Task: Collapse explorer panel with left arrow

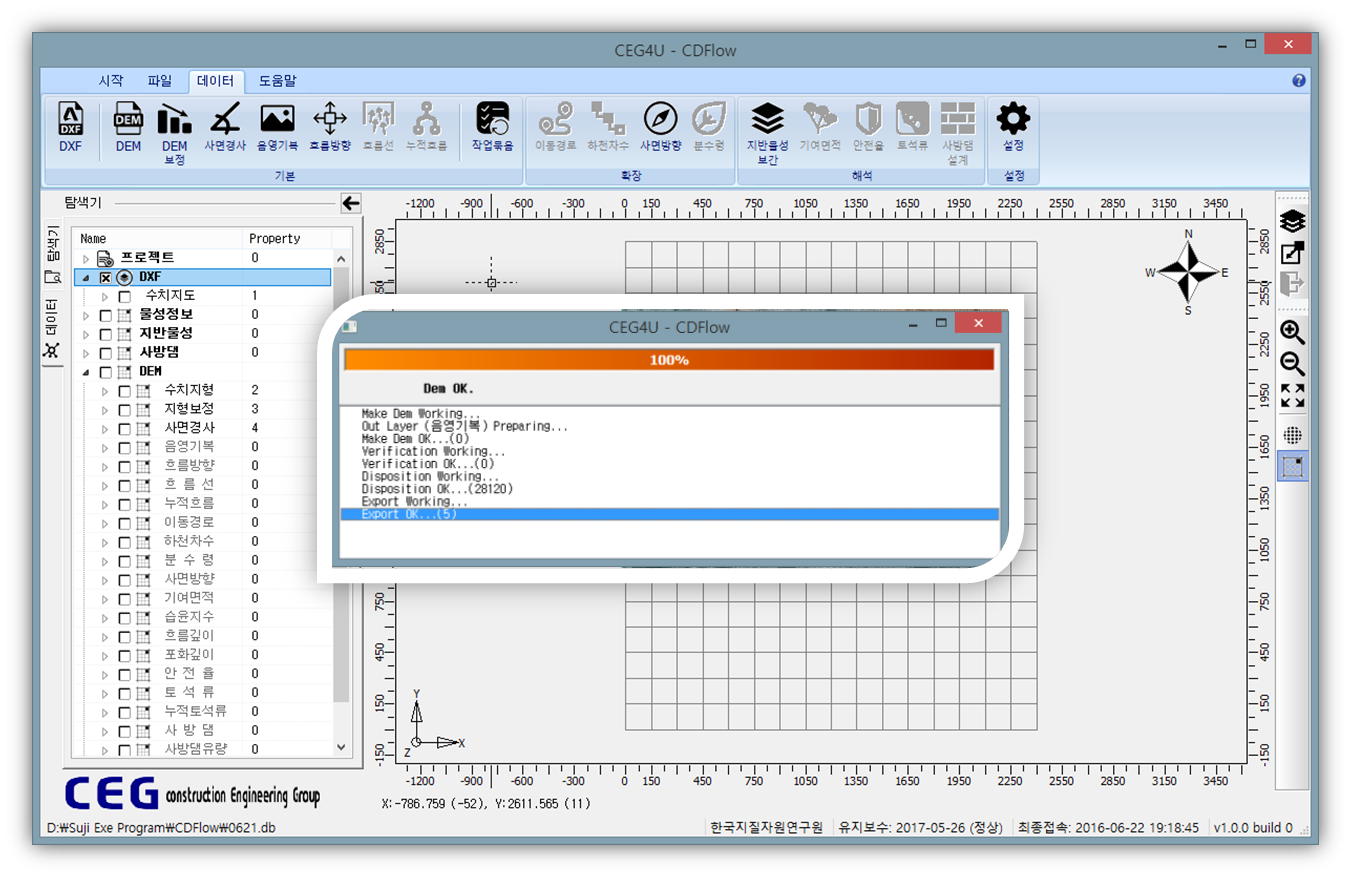Action: [350, 203]
